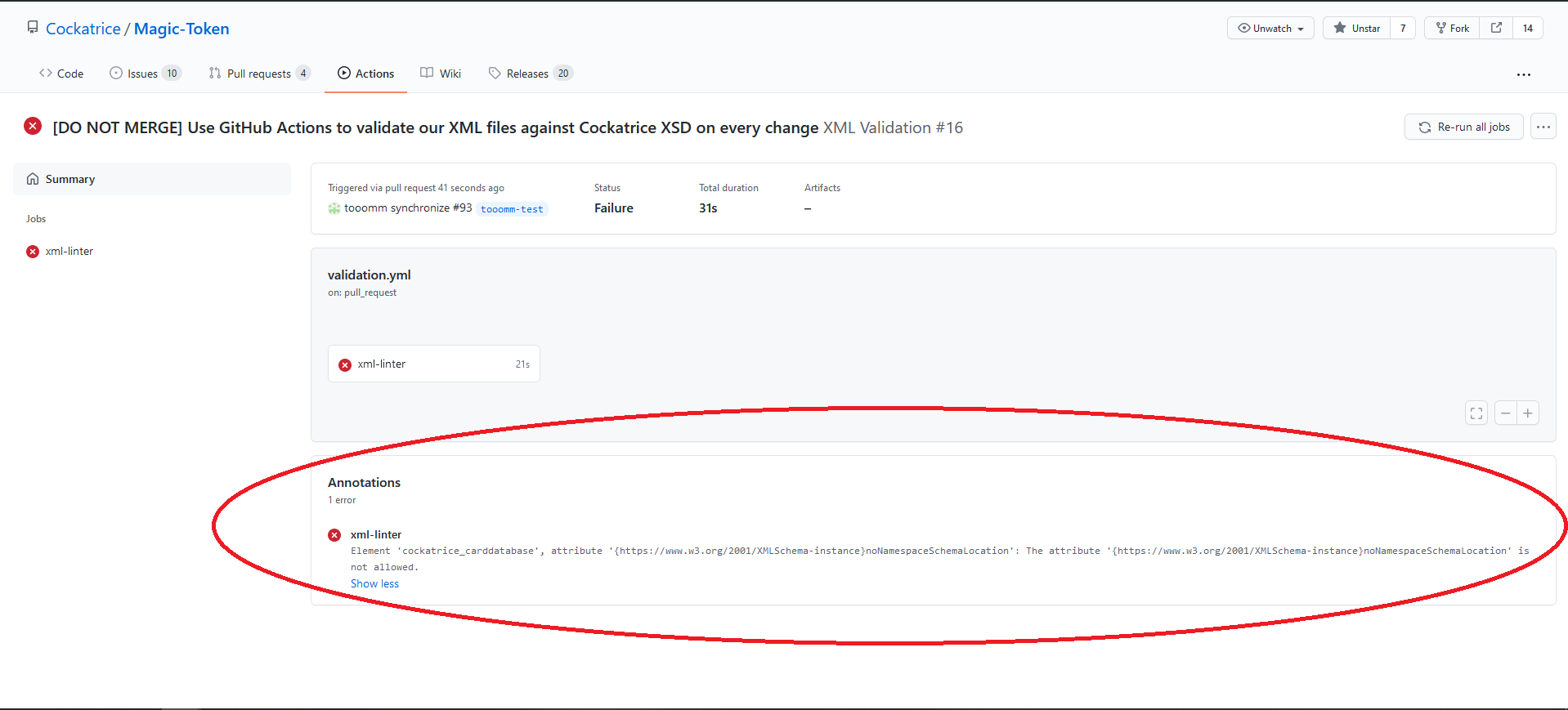Click the external link icon beside Fork
Screen dimensions: 1568x710
(1496, 28)
